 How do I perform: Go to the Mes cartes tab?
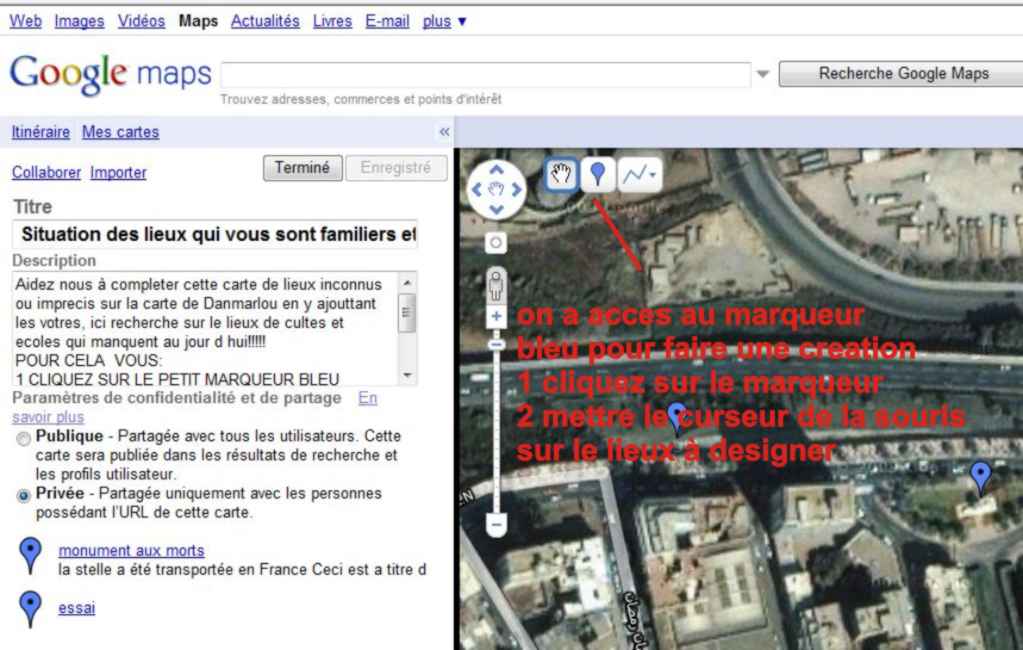(120, 132)
